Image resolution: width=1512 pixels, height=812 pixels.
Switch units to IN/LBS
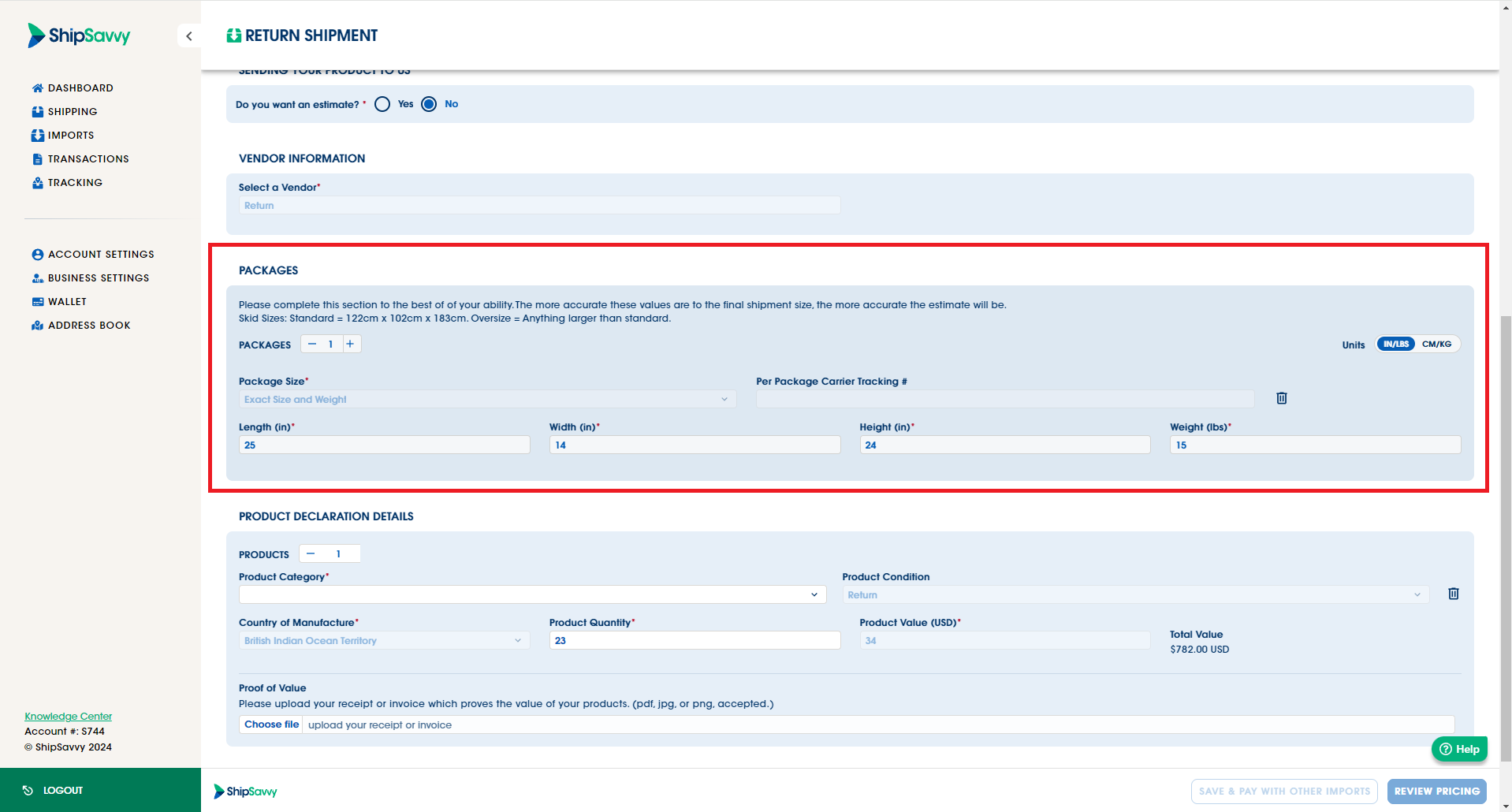coord(1396,345)
